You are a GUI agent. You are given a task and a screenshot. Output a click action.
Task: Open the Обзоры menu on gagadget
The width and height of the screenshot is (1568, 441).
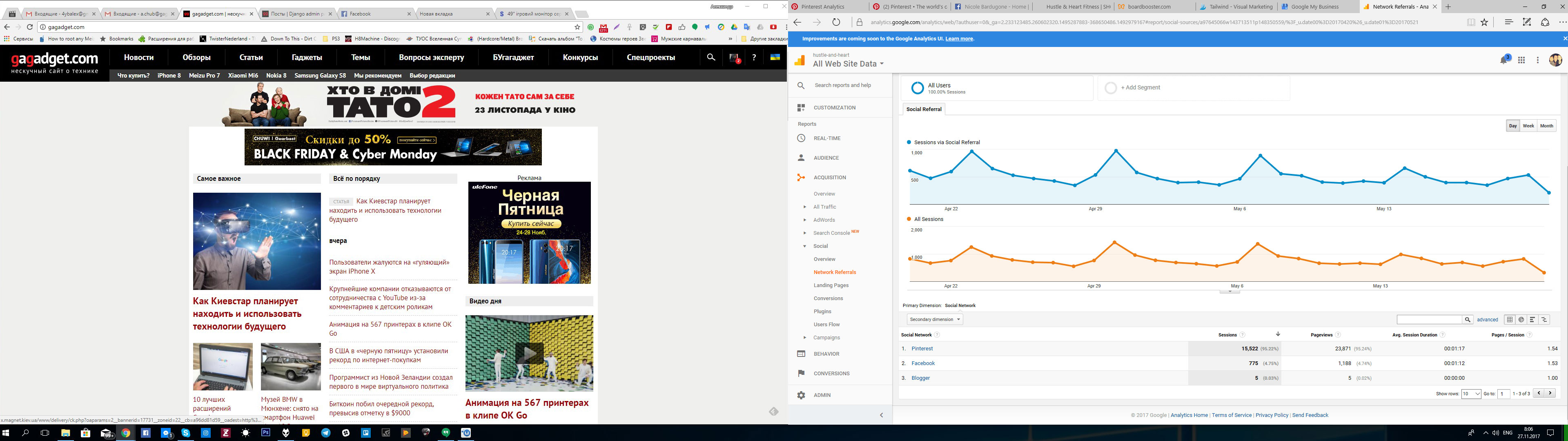point(196,57)
